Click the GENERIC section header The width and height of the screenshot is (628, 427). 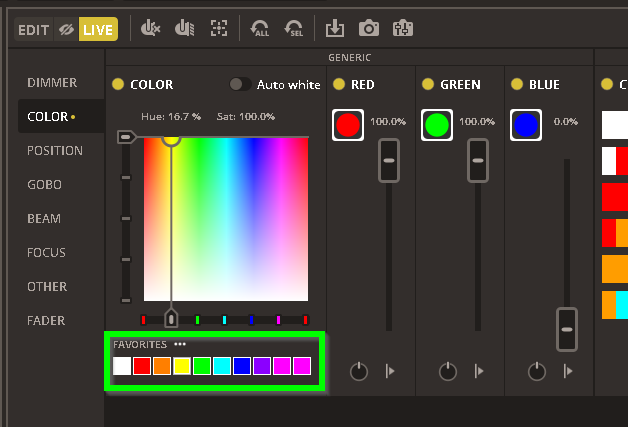tap(349, 58)
